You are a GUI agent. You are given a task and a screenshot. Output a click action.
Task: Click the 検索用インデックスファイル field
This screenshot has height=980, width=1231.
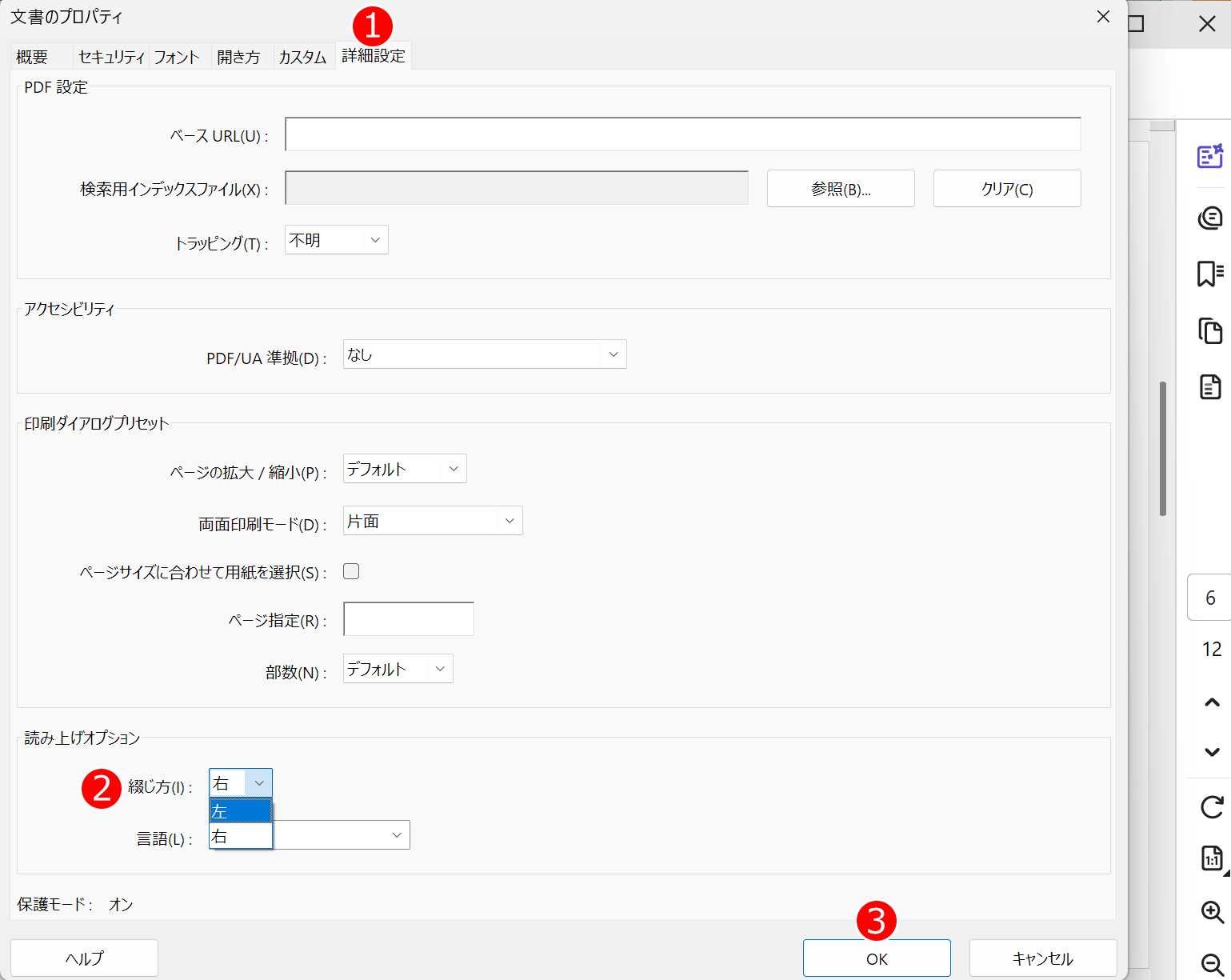click(517, 188)
